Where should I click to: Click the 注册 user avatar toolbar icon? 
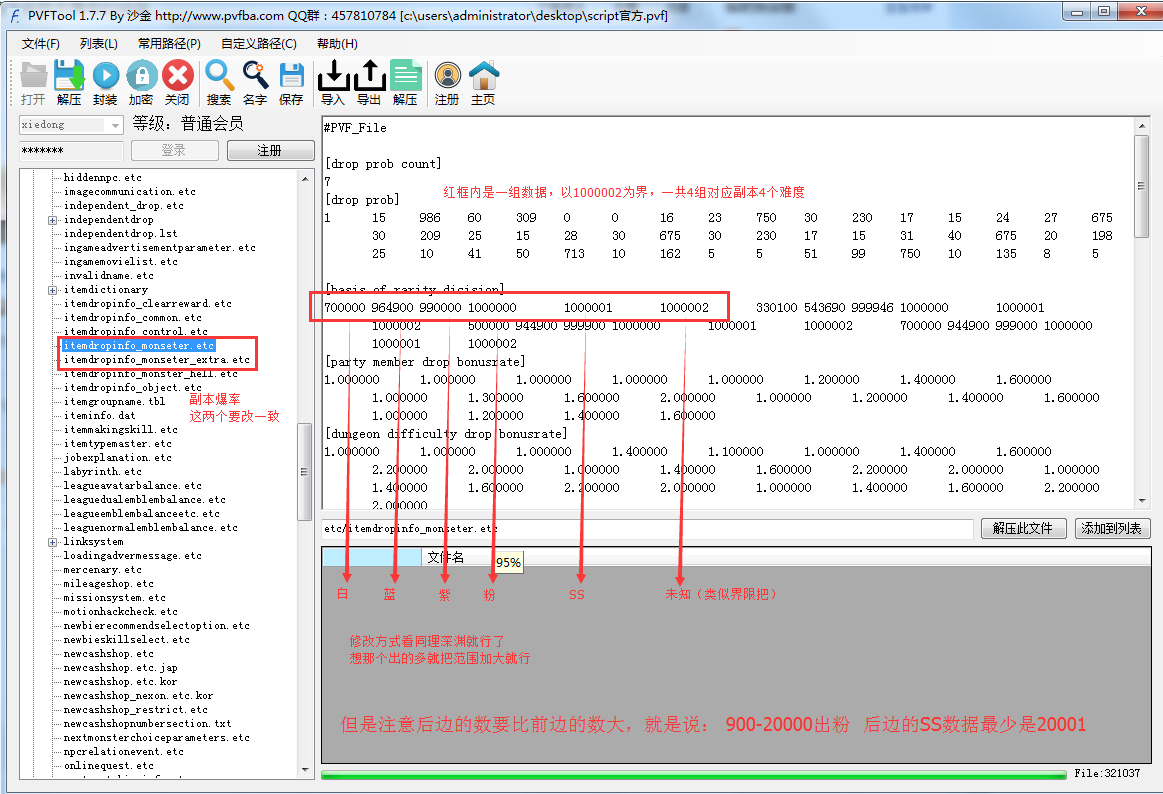pyautogui.click(x=447, y=76)
